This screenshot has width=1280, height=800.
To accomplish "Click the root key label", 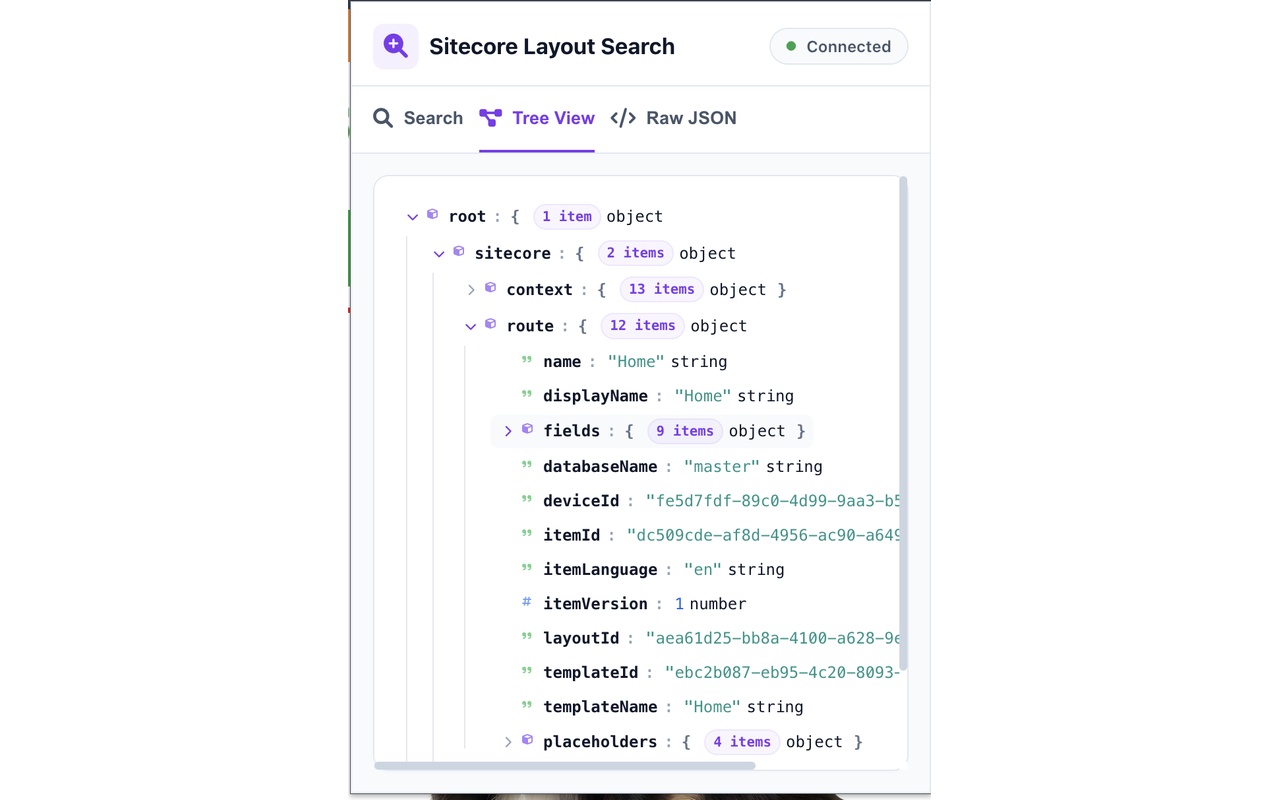I will 467,217.
